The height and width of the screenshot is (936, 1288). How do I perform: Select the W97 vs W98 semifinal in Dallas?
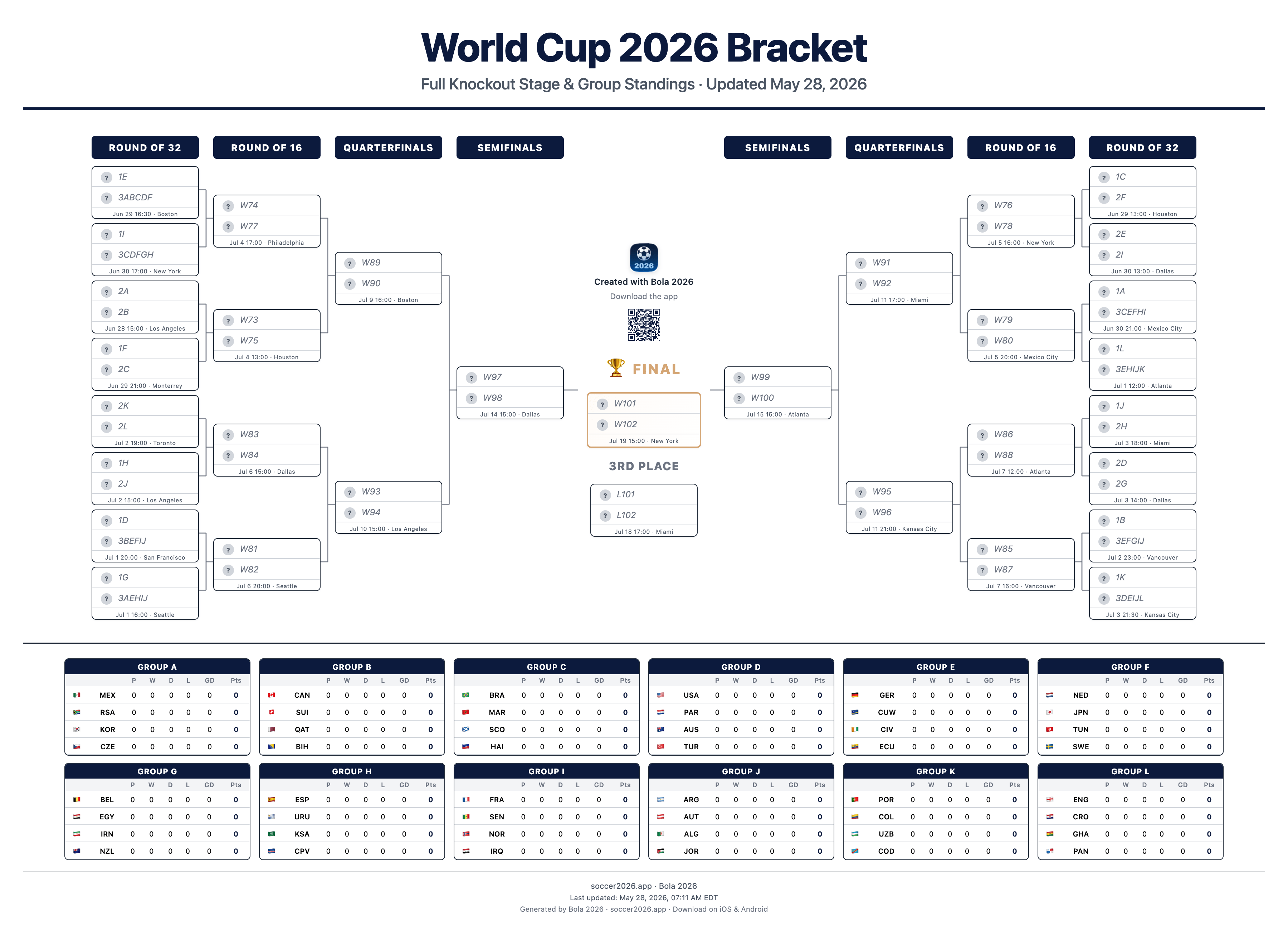click(x=510, y=393)
